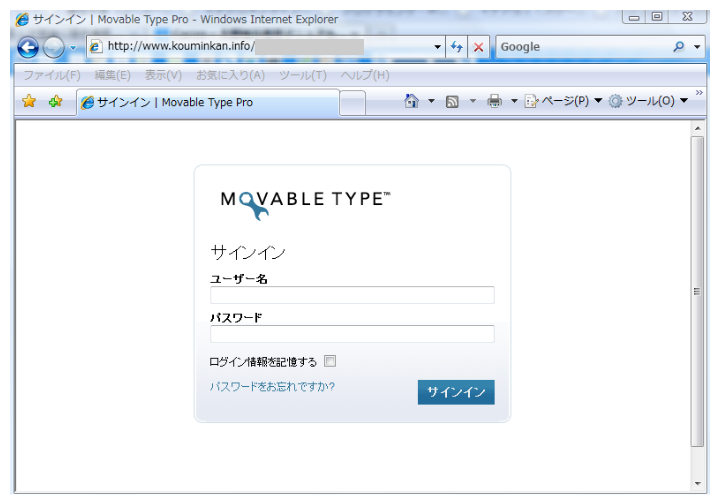
Task: Click the Refresh page icon
Action: [456, 46]
